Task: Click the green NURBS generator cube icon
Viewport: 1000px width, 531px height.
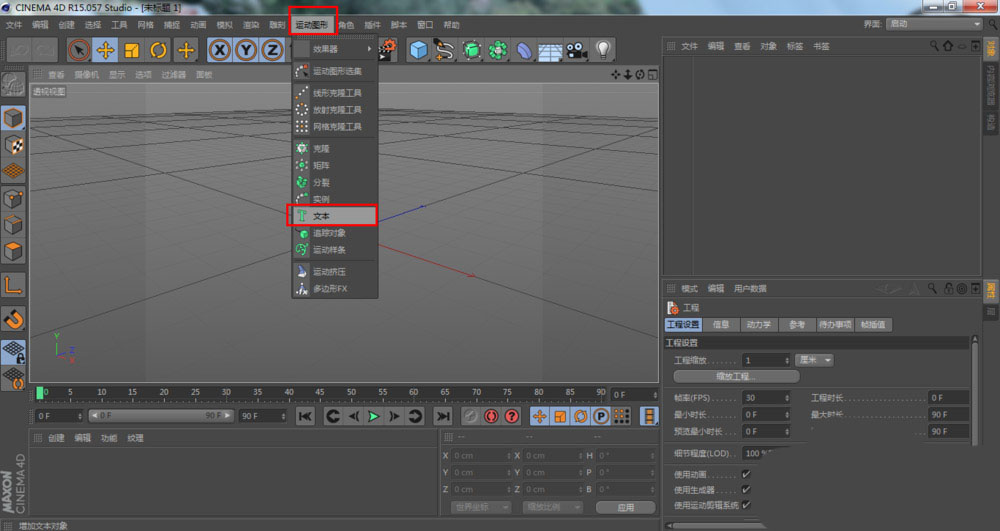Action: pos(471,50)
